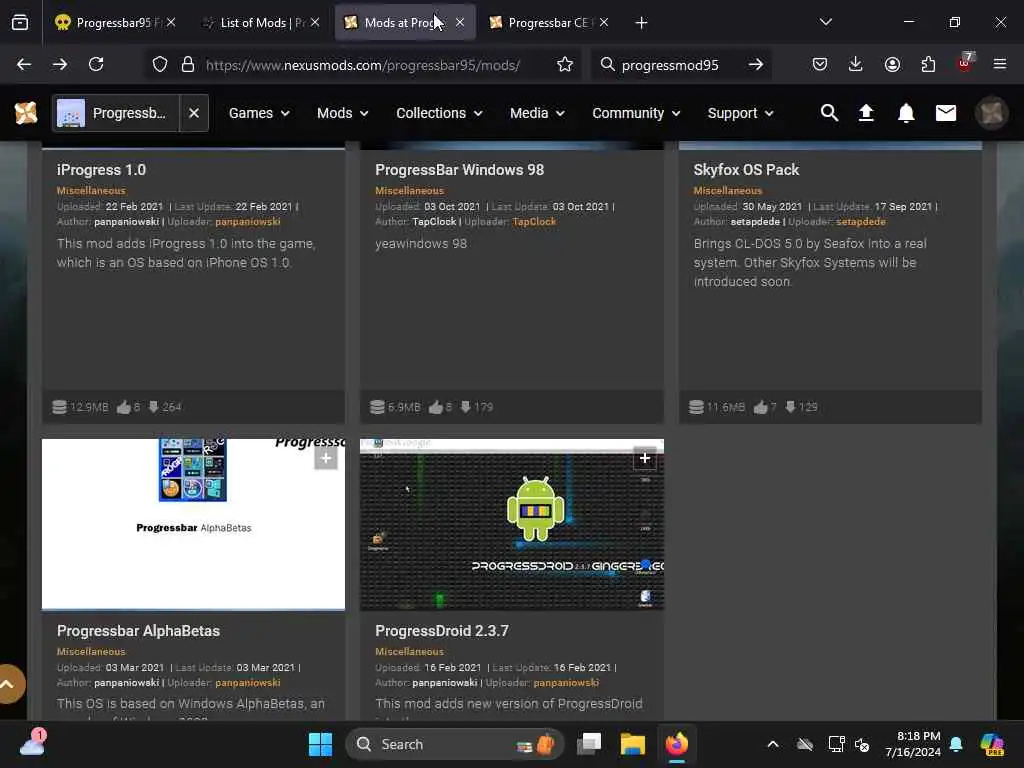Bookmark this page with star icon

565,64
